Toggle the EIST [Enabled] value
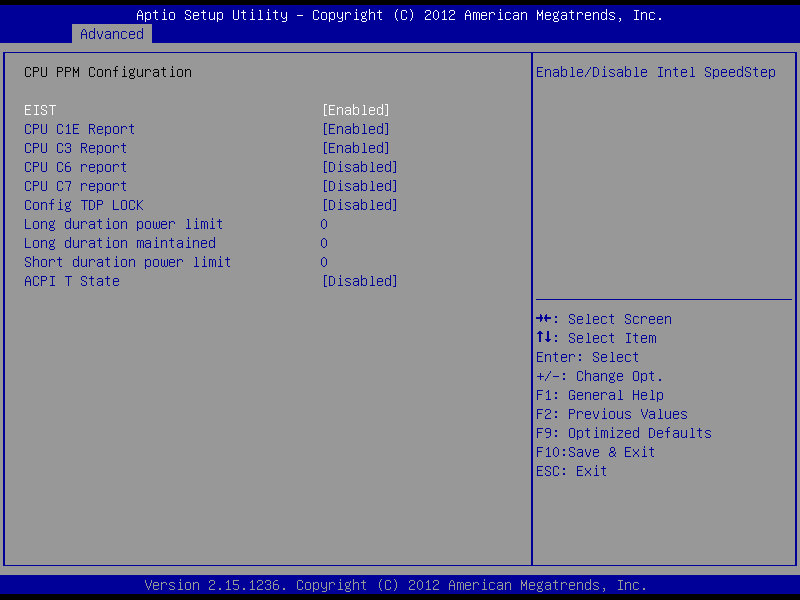This screenshot has height=600, width=800. point(355,110)
